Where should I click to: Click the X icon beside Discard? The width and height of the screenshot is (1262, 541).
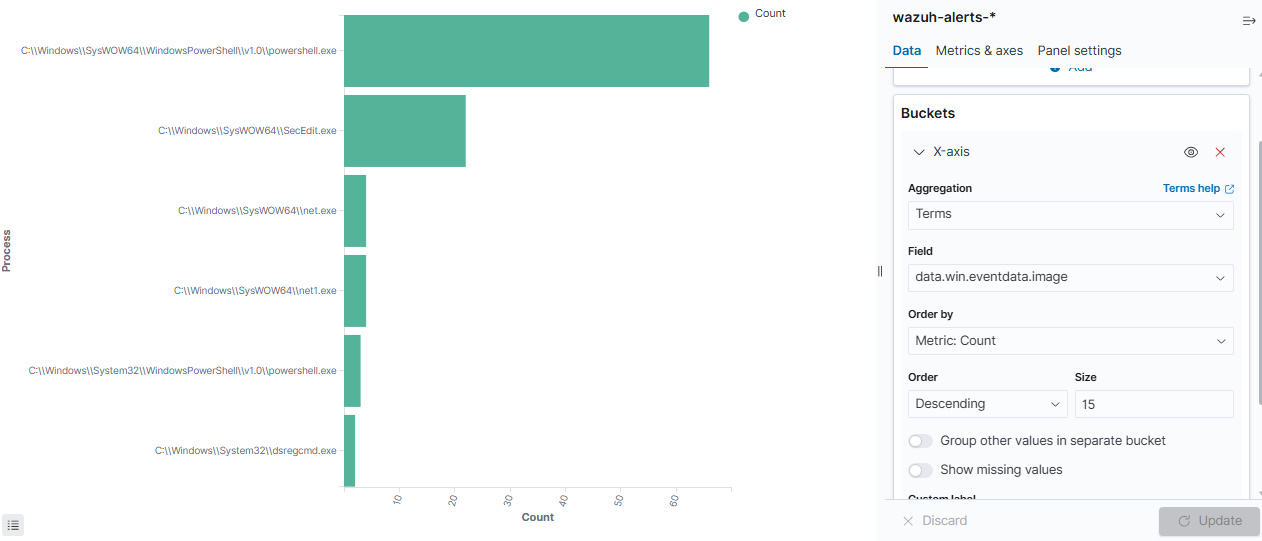(908, 521)
